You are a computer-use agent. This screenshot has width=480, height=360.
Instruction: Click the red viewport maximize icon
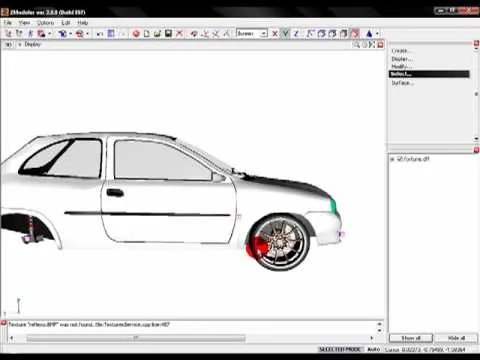[x=380, y=45]
